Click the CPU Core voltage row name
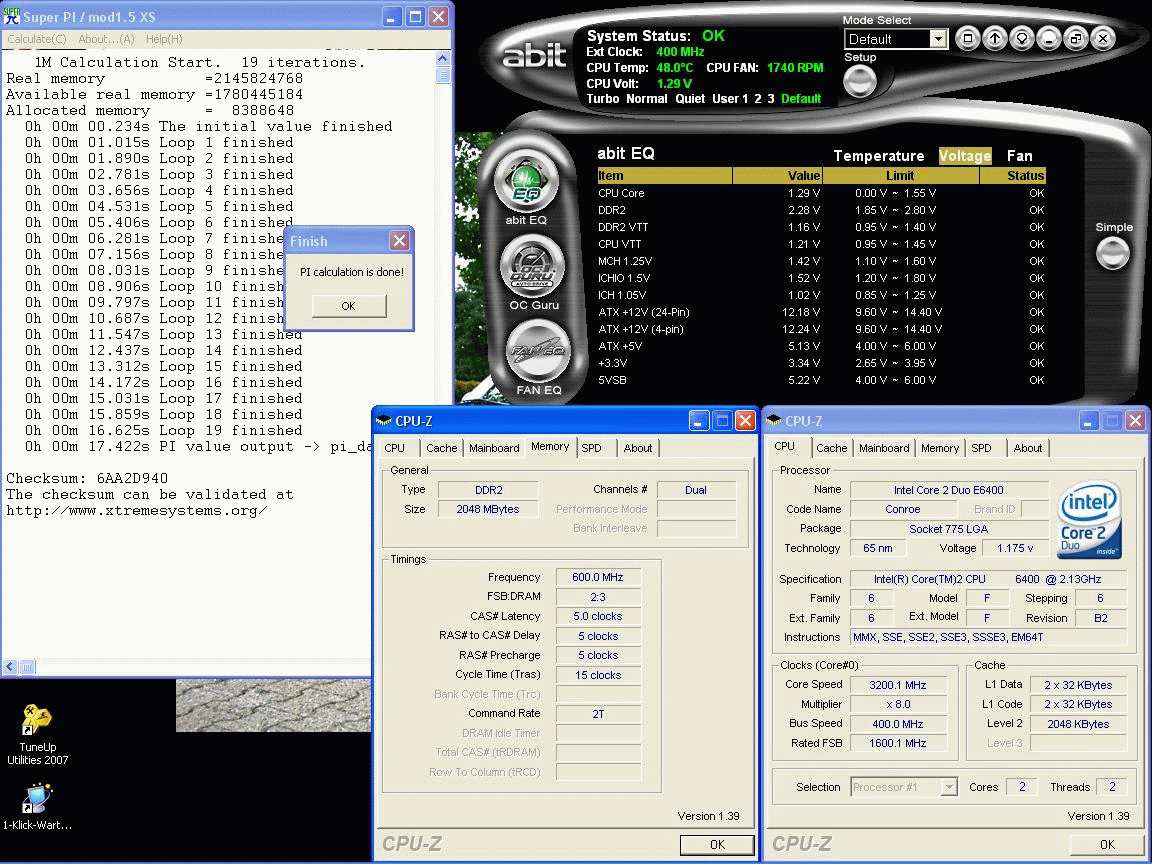1152x864 pixels. pos(621,193)
